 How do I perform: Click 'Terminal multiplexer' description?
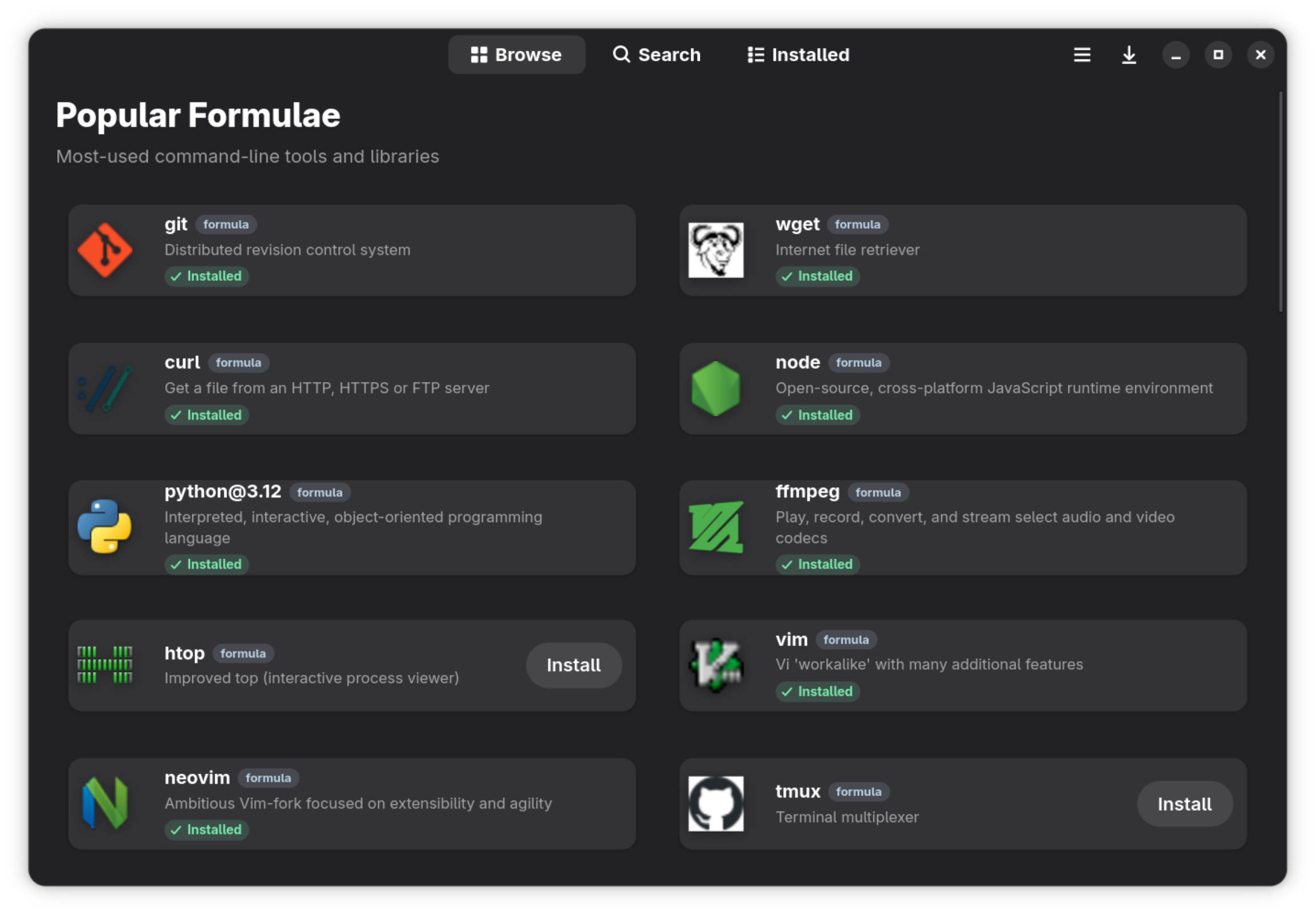pyautogui.click(x=847, y=817)
